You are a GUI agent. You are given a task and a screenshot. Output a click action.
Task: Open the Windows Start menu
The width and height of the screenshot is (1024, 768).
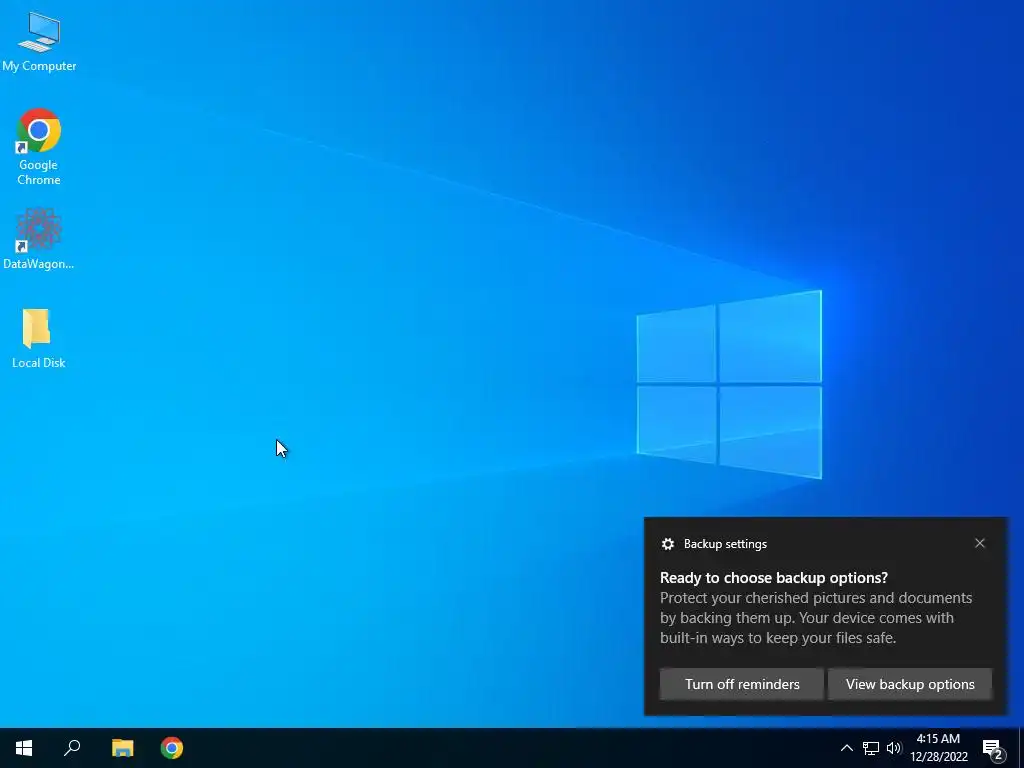24,748
